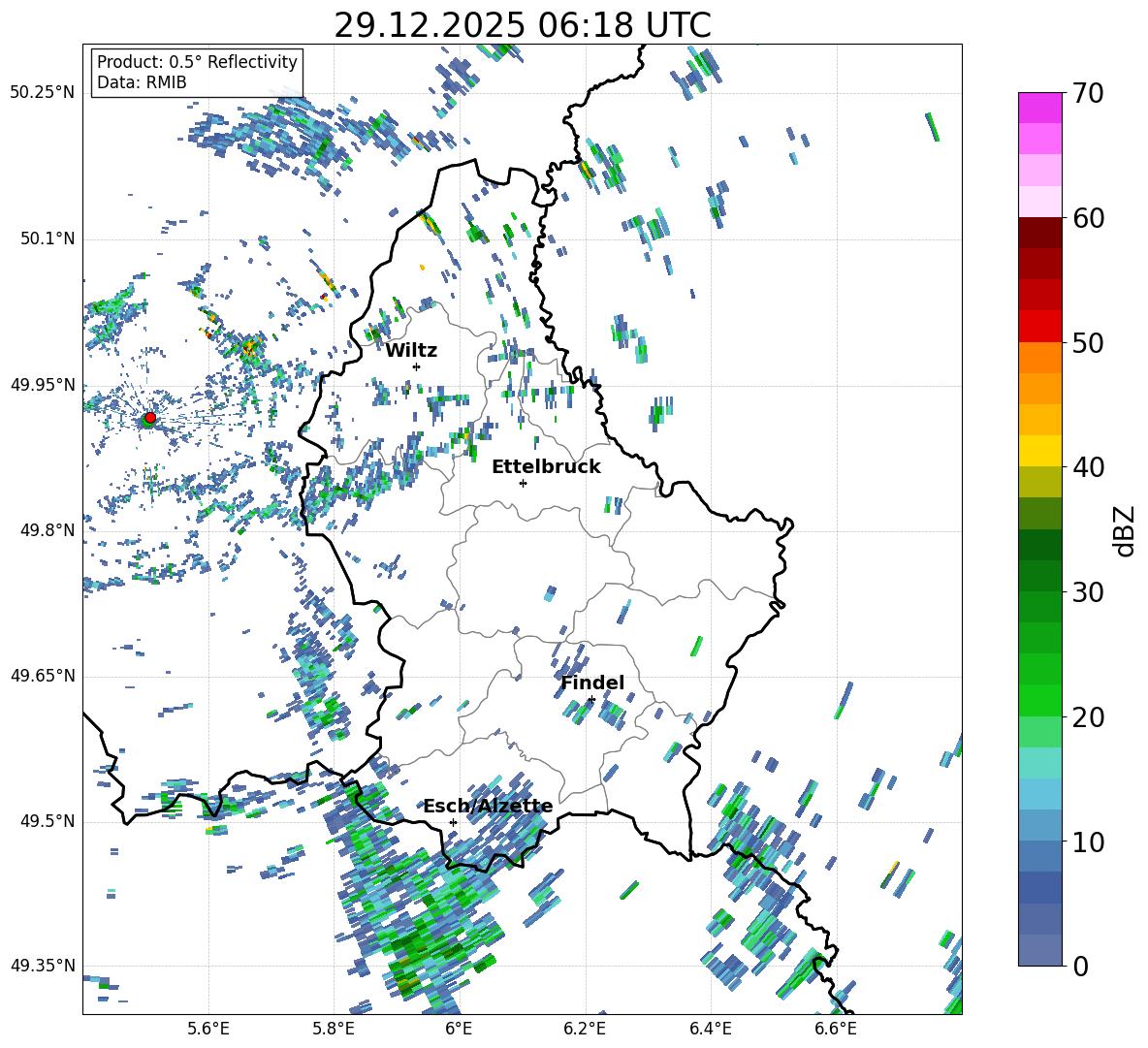
Task: Click the 40 tick on the colorbar
Action: 1088,467
